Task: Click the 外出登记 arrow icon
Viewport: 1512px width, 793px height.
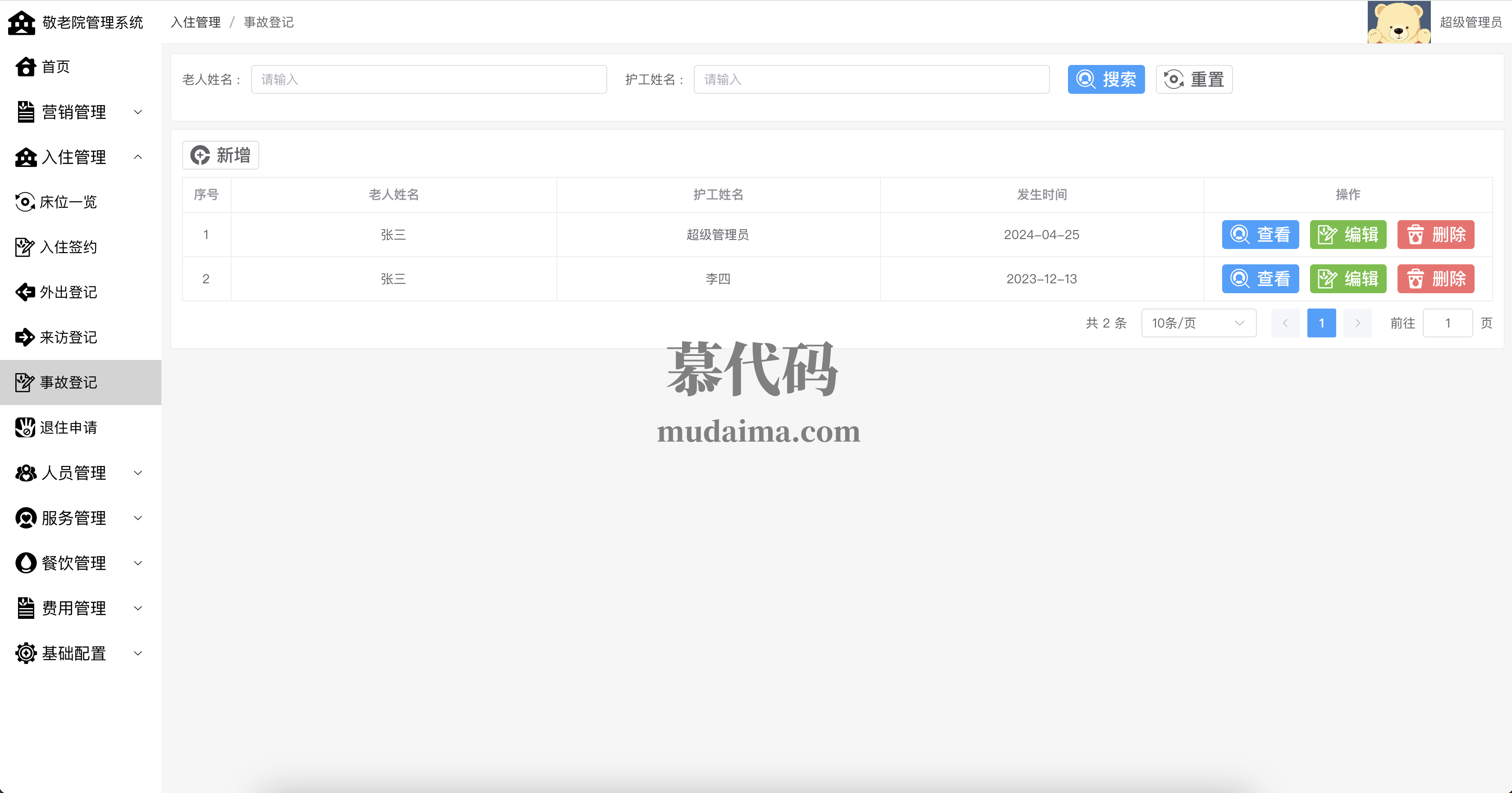Action: tap(25, 292)
